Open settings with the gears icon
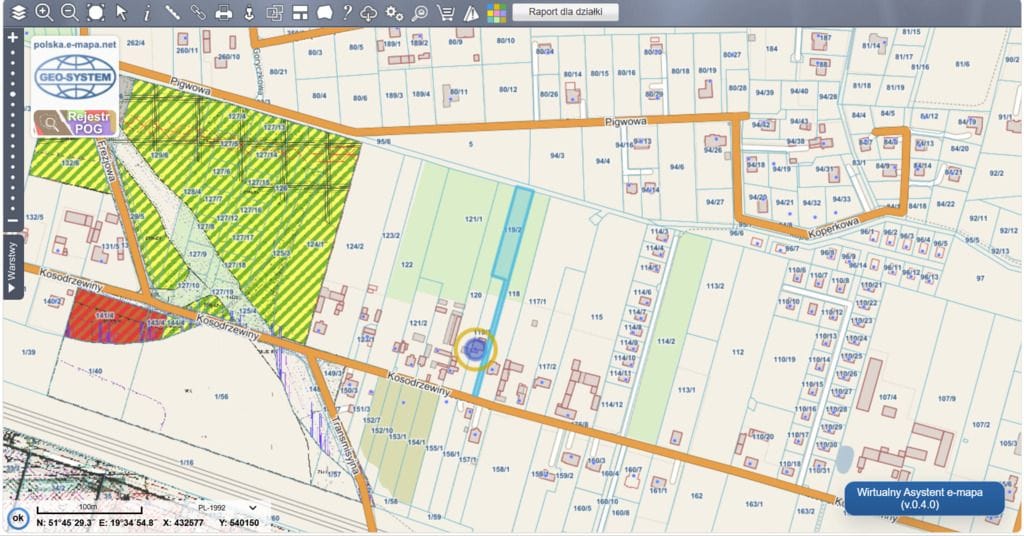This screenshot has height=536, width=1024. click(x=395, y=13)
